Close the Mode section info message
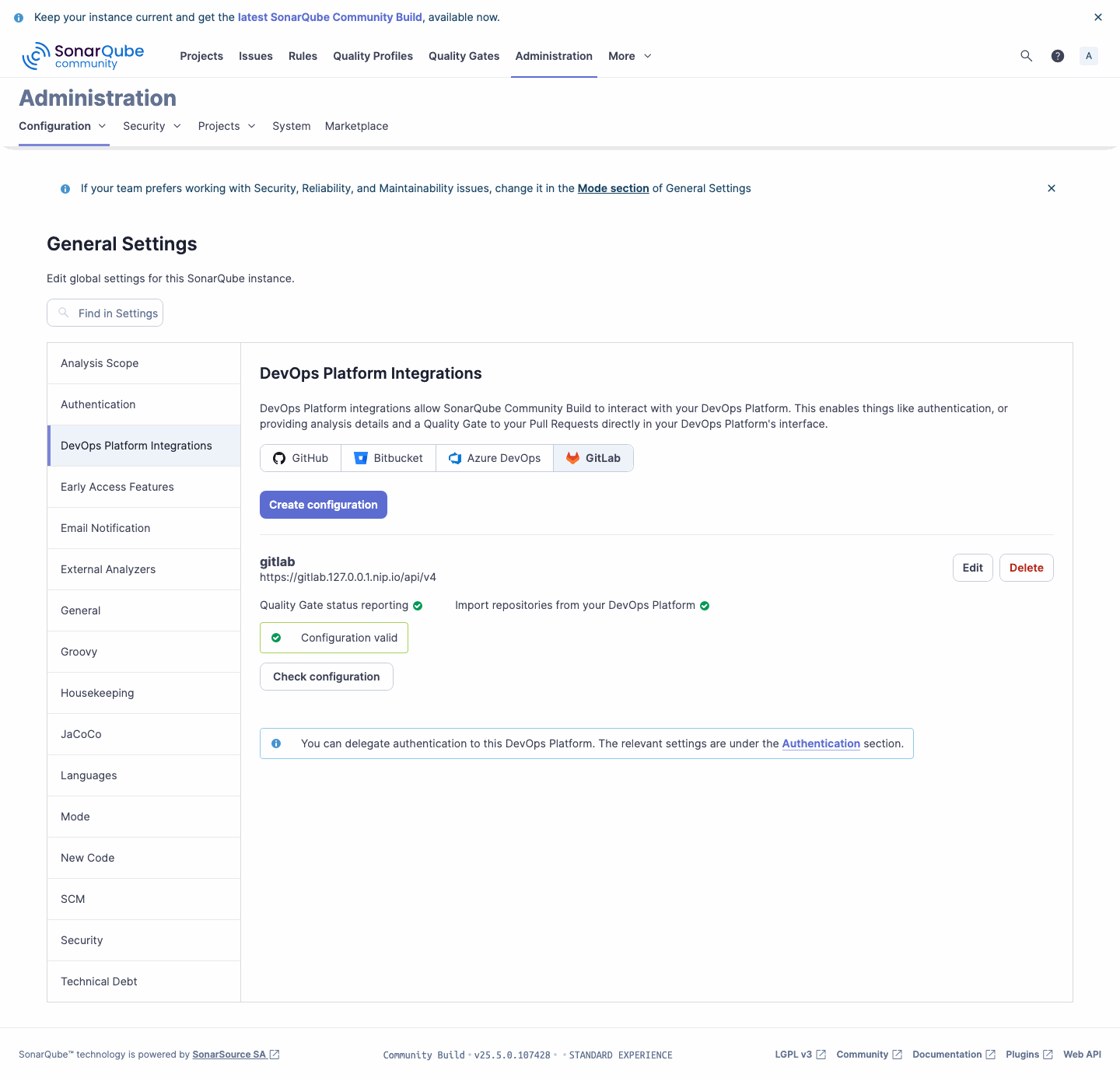Image resolution: width=1120 pixels, height=1081 pixels. [x=1052, y=188]
